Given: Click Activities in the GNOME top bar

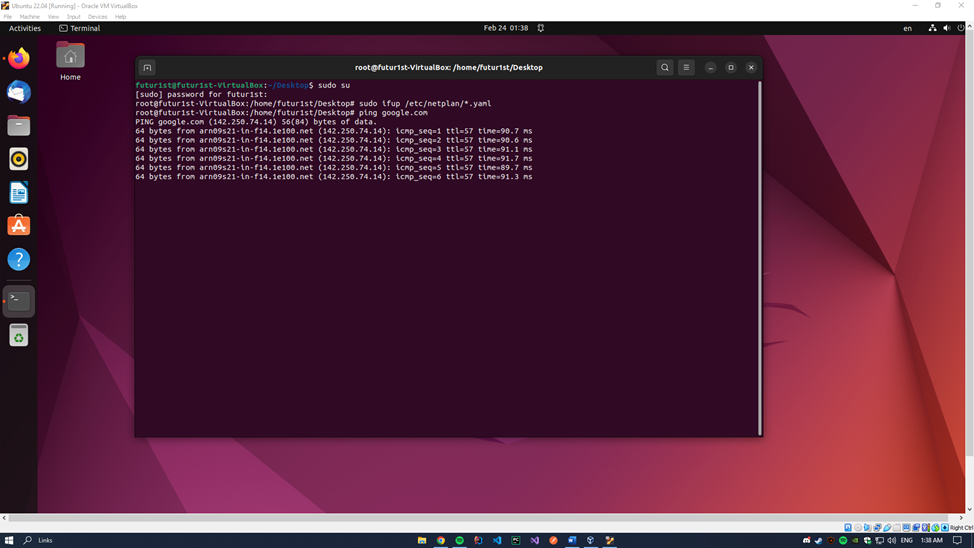Looking at the screenshot, I should pos(25,28).
